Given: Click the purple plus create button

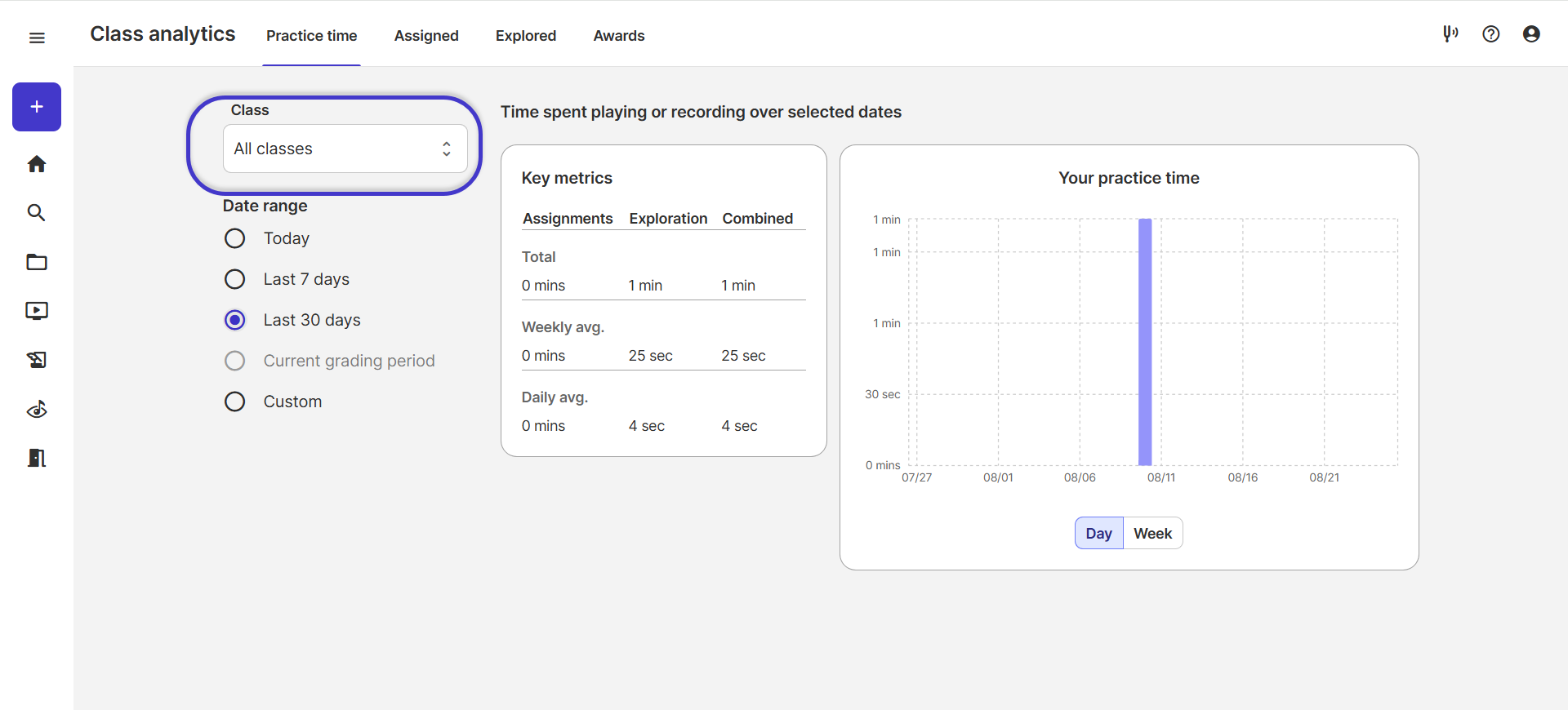Looking at the screenshot, I should [37, 107].
